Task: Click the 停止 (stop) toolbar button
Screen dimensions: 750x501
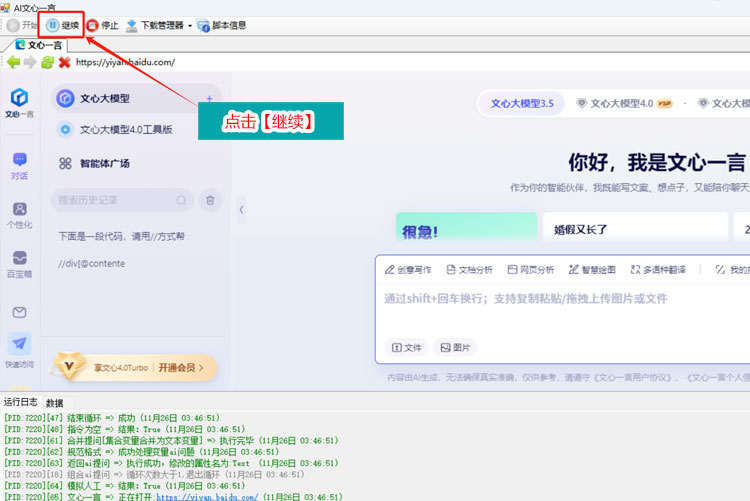Action: 102,25
